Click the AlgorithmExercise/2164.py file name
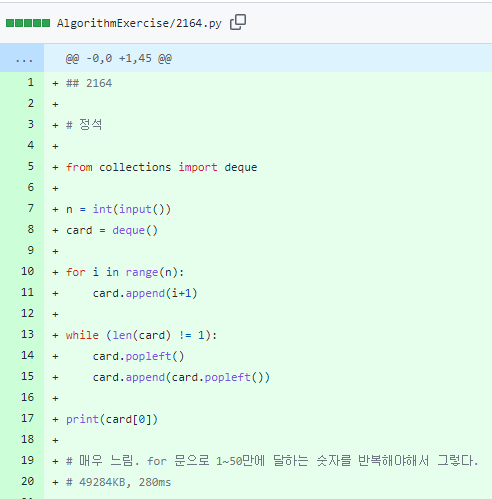This screenshot has width=492, height=499. point(139,23)
